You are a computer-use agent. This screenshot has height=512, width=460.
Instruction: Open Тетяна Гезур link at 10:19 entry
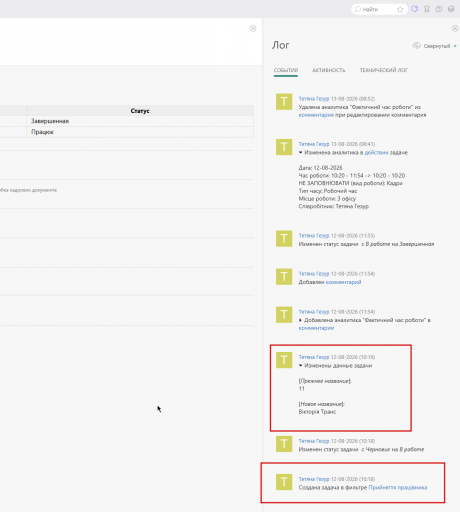pyautogui.click(x=314, y=357)
